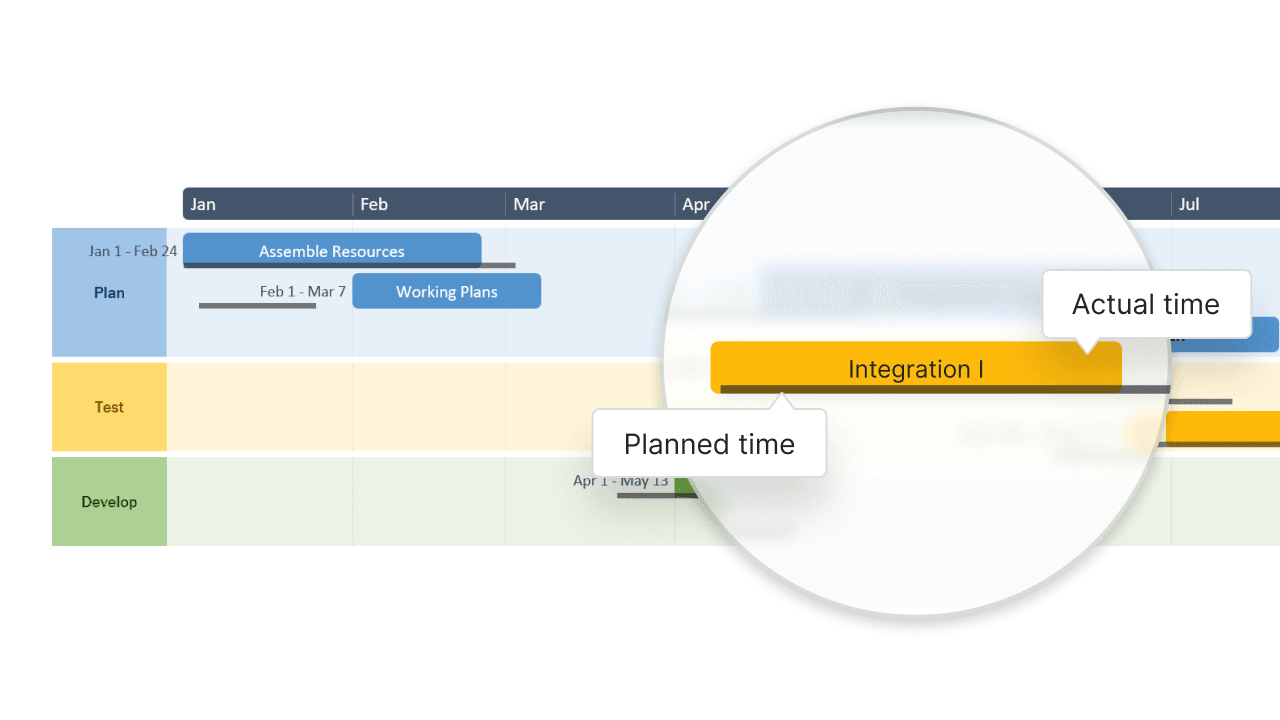This screenshot has width=1280, height=720.
Task: Click the Test swimlane label
Action: coord(109,407)
